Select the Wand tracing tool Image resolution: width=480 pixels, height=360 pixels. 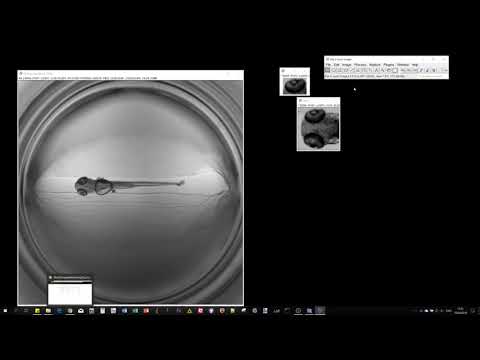370,70
